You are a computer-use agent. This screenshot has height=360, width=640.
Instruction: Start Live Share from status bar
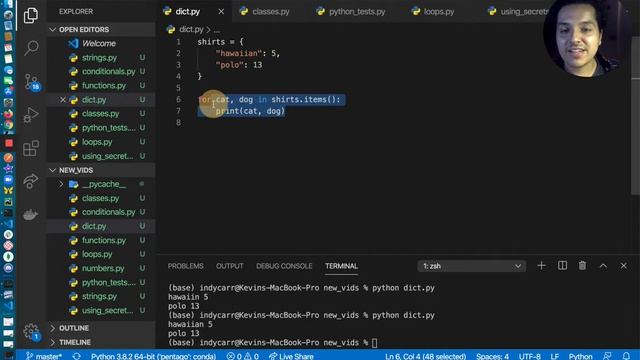[x=291, y=356]
